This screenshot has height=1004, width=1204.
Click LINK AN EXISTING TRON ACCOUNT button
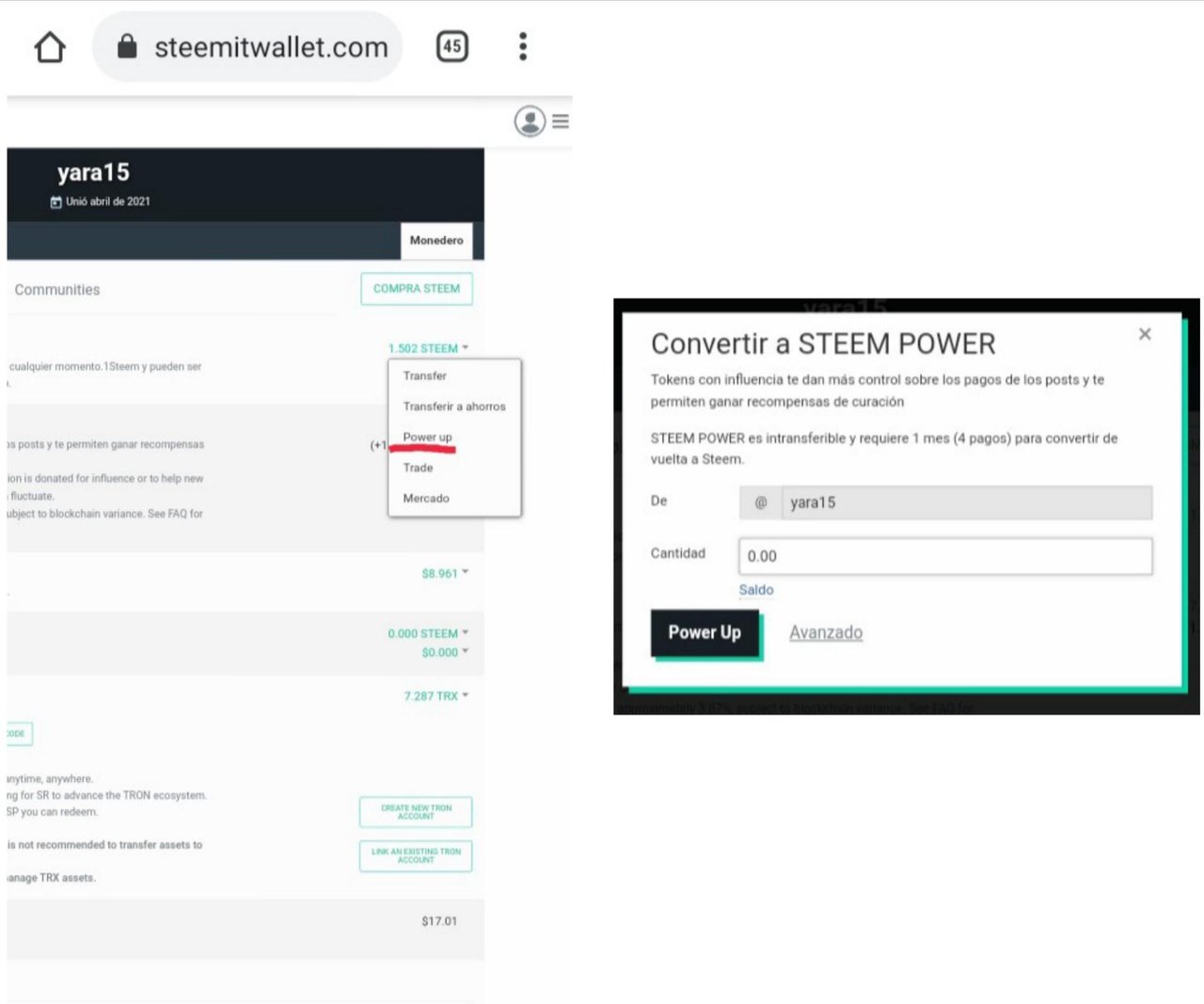416,856
